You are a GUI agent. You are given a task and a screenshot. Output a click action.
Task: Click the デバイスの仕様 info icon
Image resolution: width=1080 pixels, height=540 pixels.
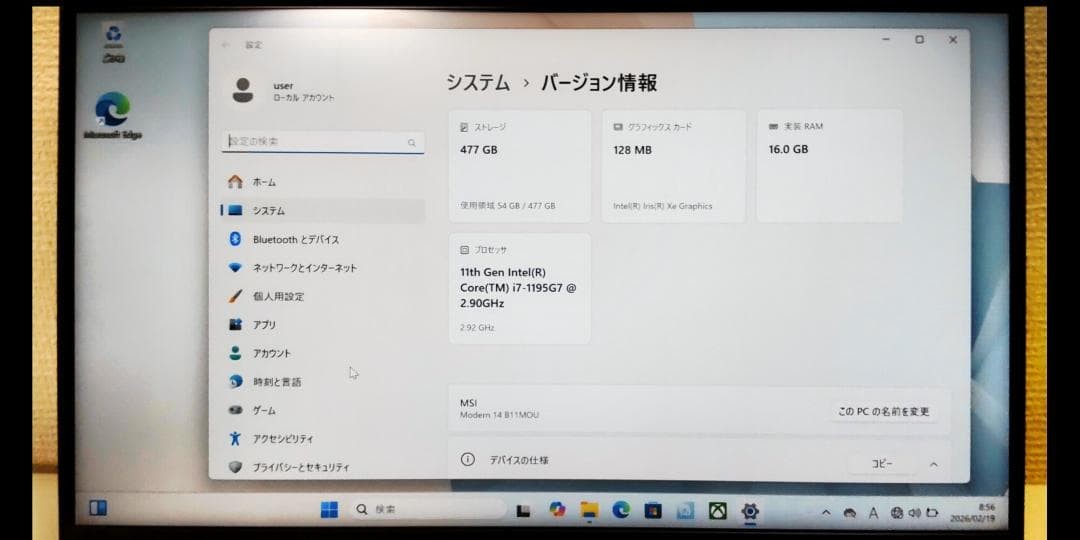pyautogui.click(x=468, y=459)
